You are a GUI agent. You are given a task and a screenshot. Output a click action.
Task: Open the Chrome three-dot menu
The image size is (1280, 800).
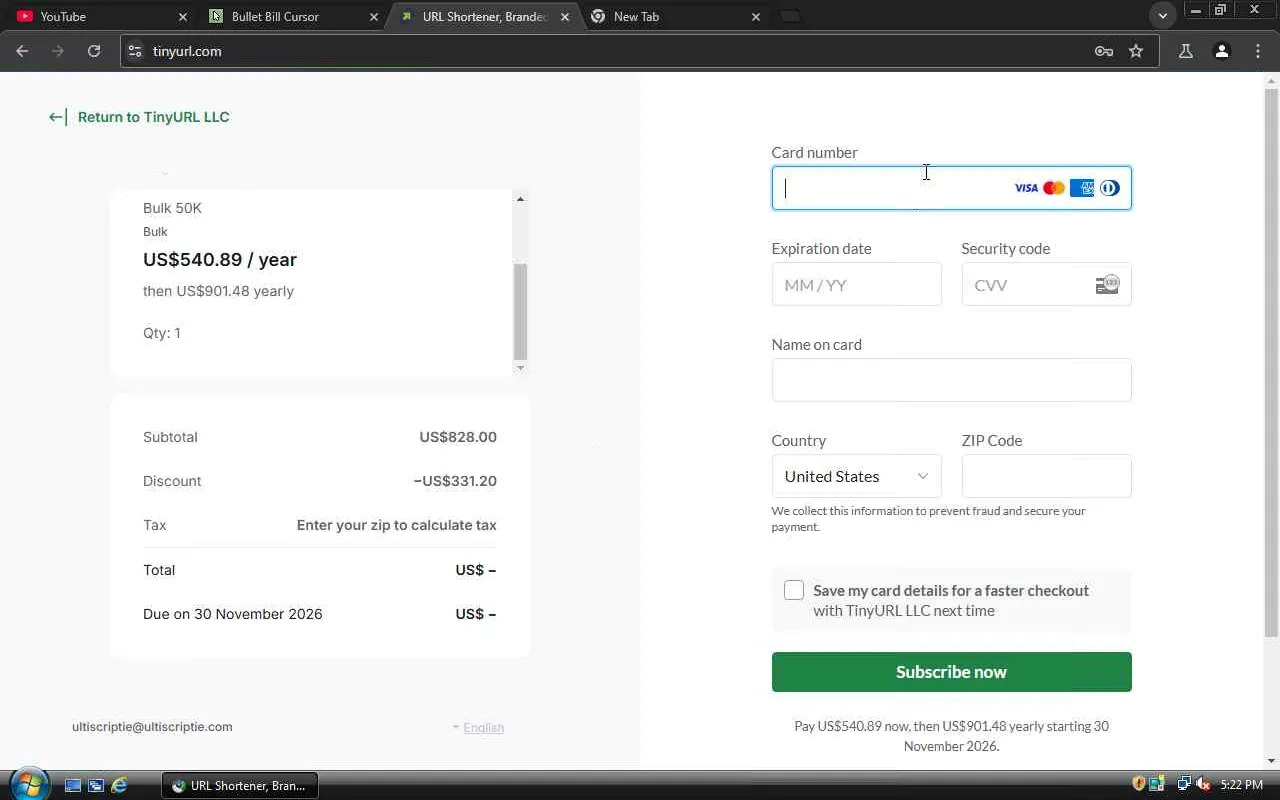coord(1258,51)
